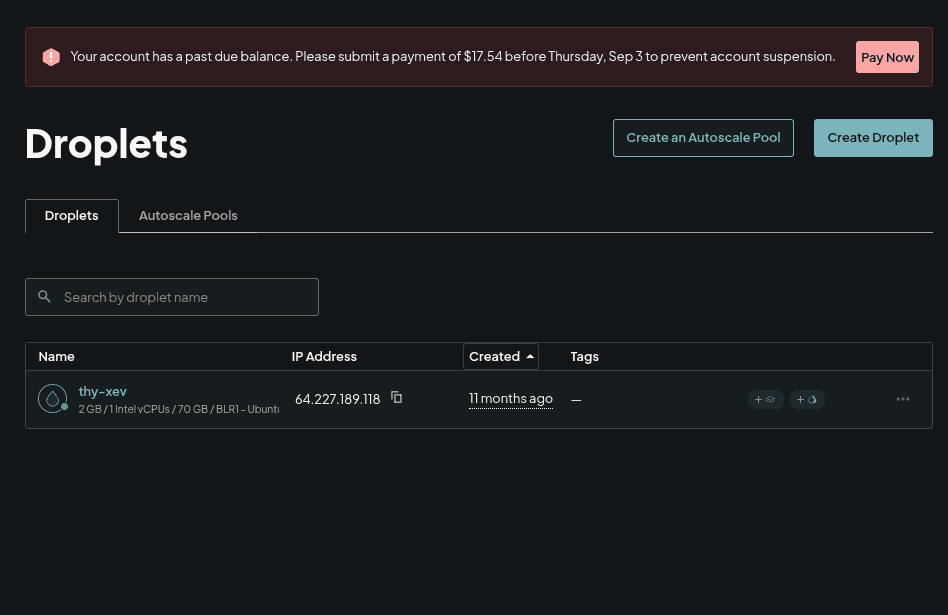The image size is (948, 615).
Task: Click the IP Address column header
Action: coord(324,357)
